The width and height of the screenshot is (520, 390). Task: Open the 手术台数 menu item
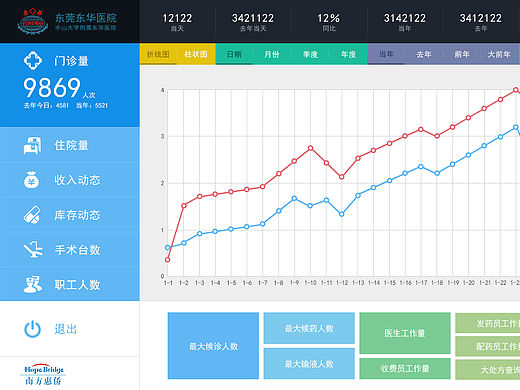coord(70,250)
